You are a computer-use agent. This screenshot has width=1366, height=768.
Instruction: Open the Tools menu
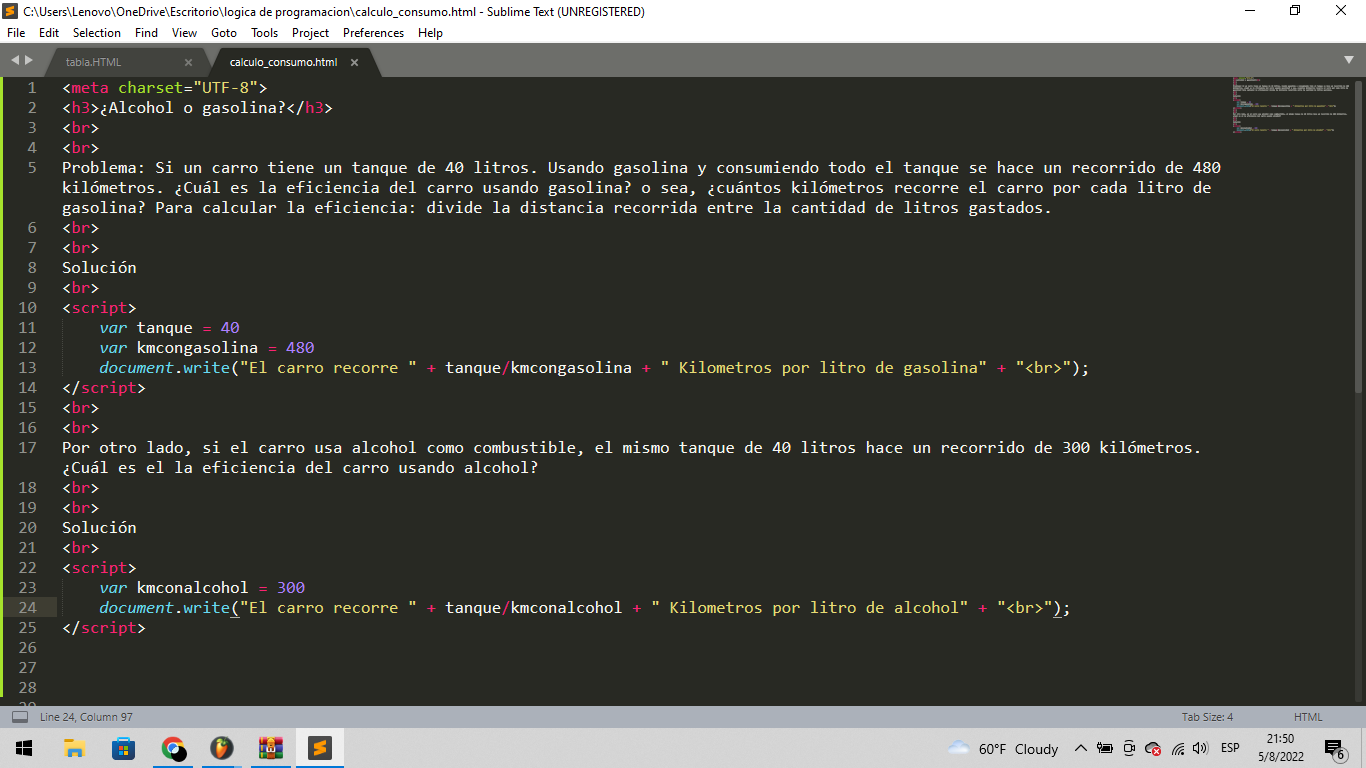coord(265,33)
